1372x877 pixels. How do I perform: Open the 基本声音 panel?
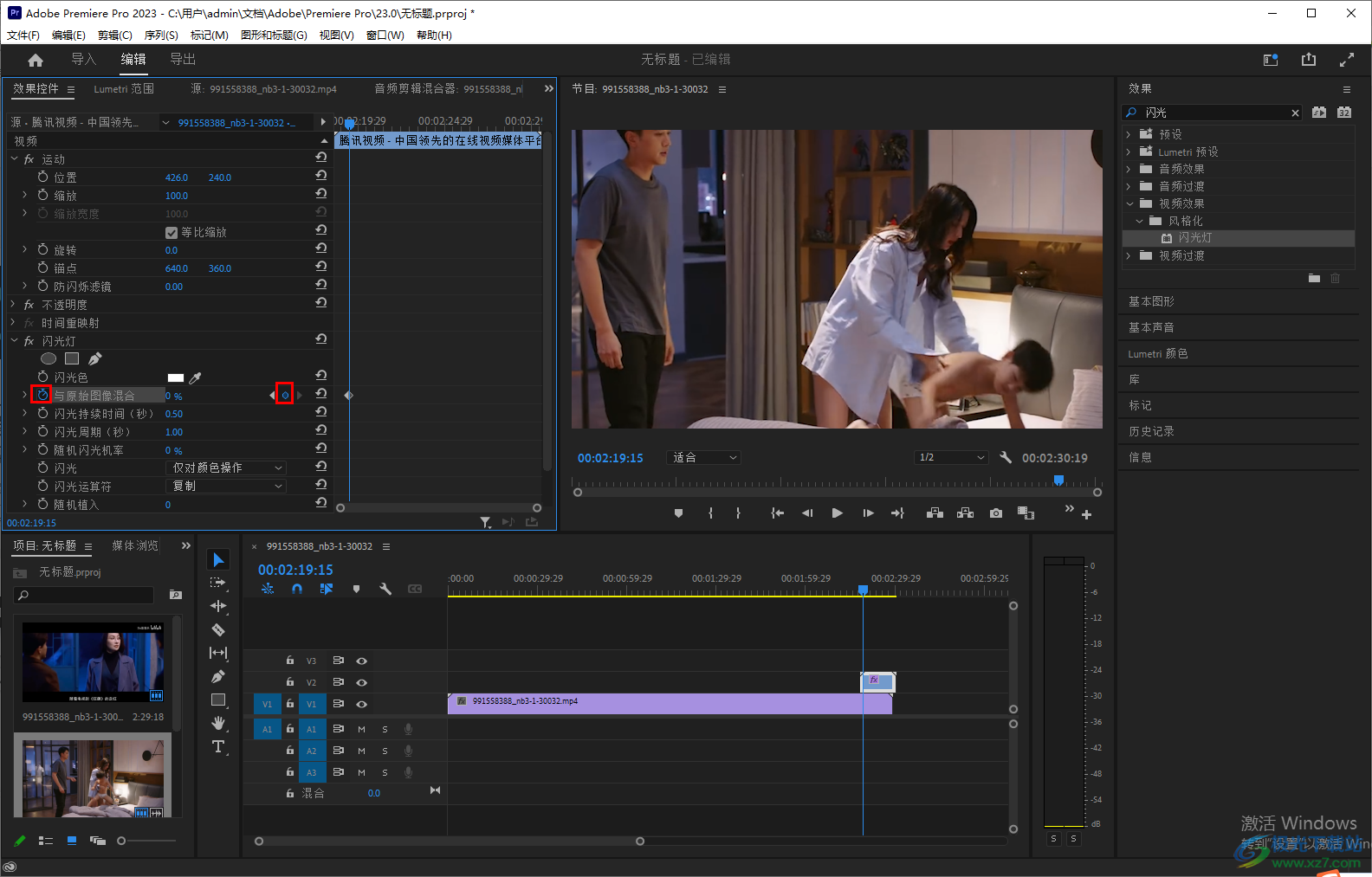point(1151,327)
